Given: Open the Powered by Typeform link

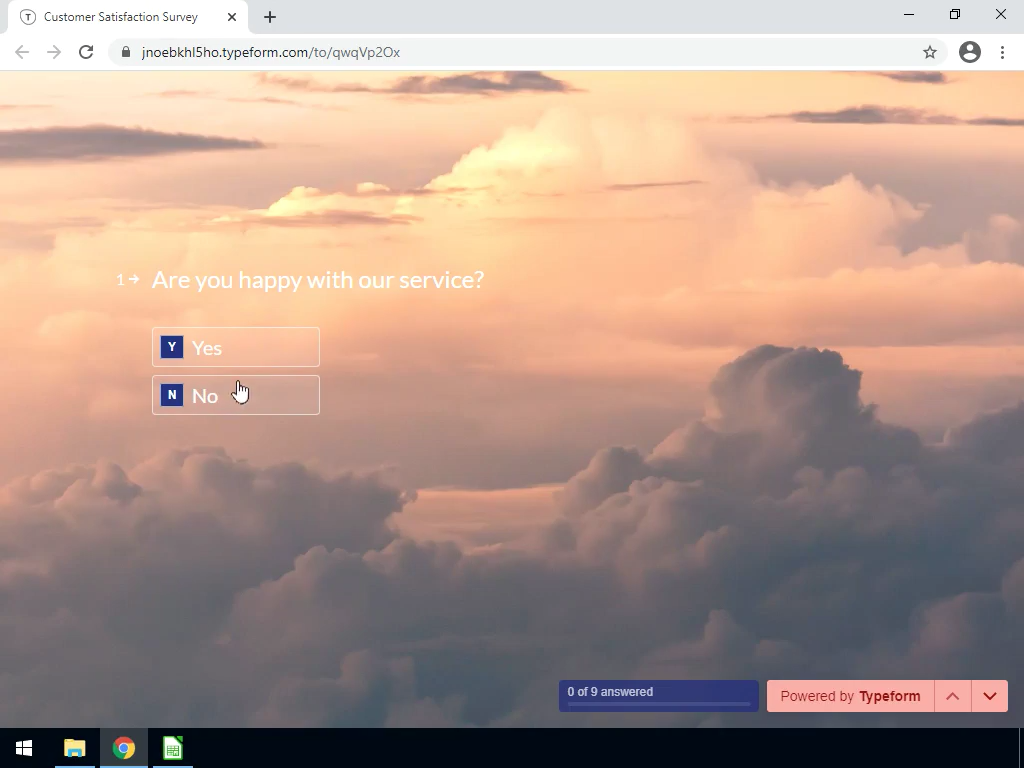Looking at the screenshot, I should [850, 696].
